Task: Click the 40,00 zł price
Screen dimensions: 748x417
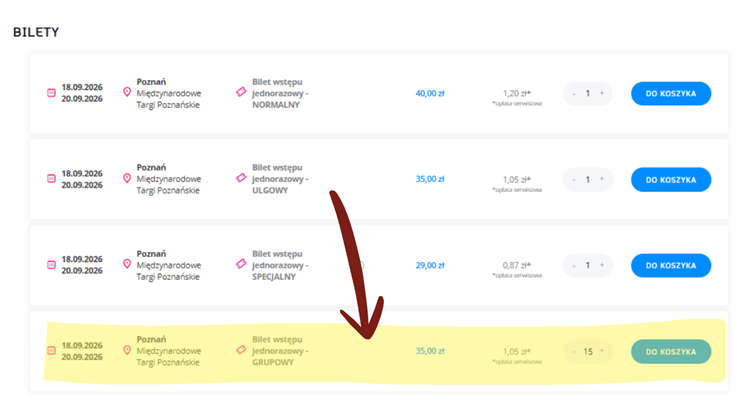Action: (429, 94)
